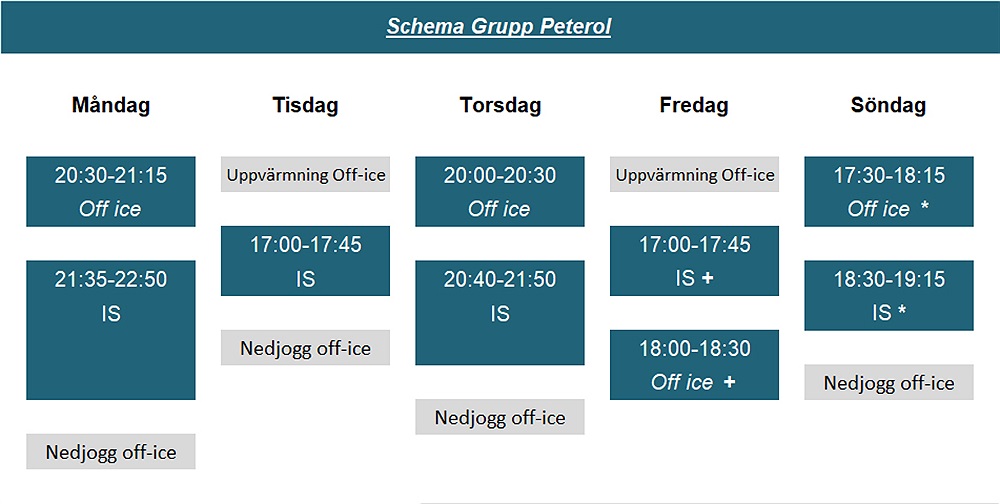Open Monday 21:35-22:50 IS block
Image resolution: width=1000 pixels, height=504 pixels.
[x=111, y=330]
